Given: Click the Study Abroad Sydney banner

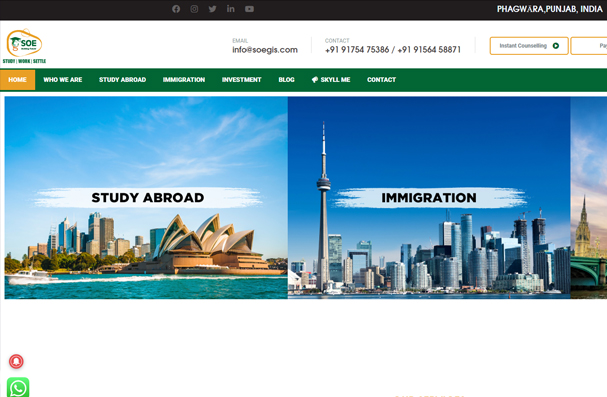Looking at the screenshot, I should click(x=146, y=198).
